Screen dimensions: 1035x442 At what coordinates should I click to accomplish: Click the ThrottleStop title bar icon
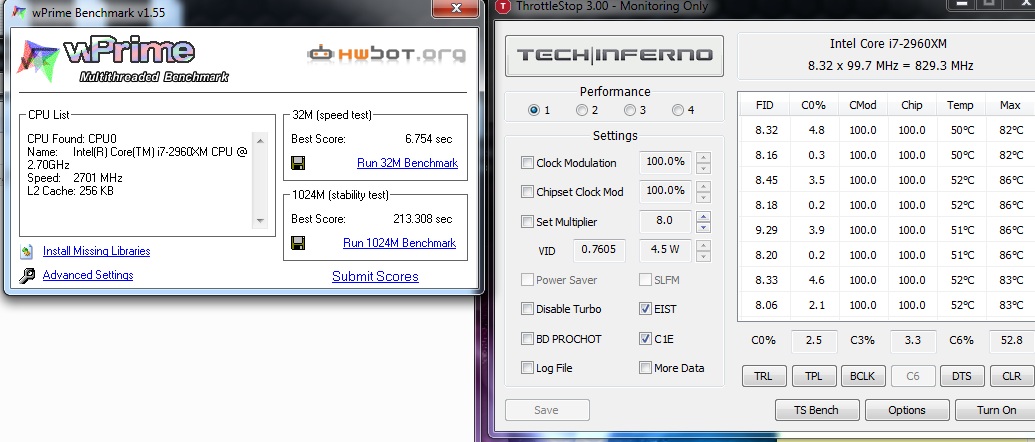click(504, 7)
